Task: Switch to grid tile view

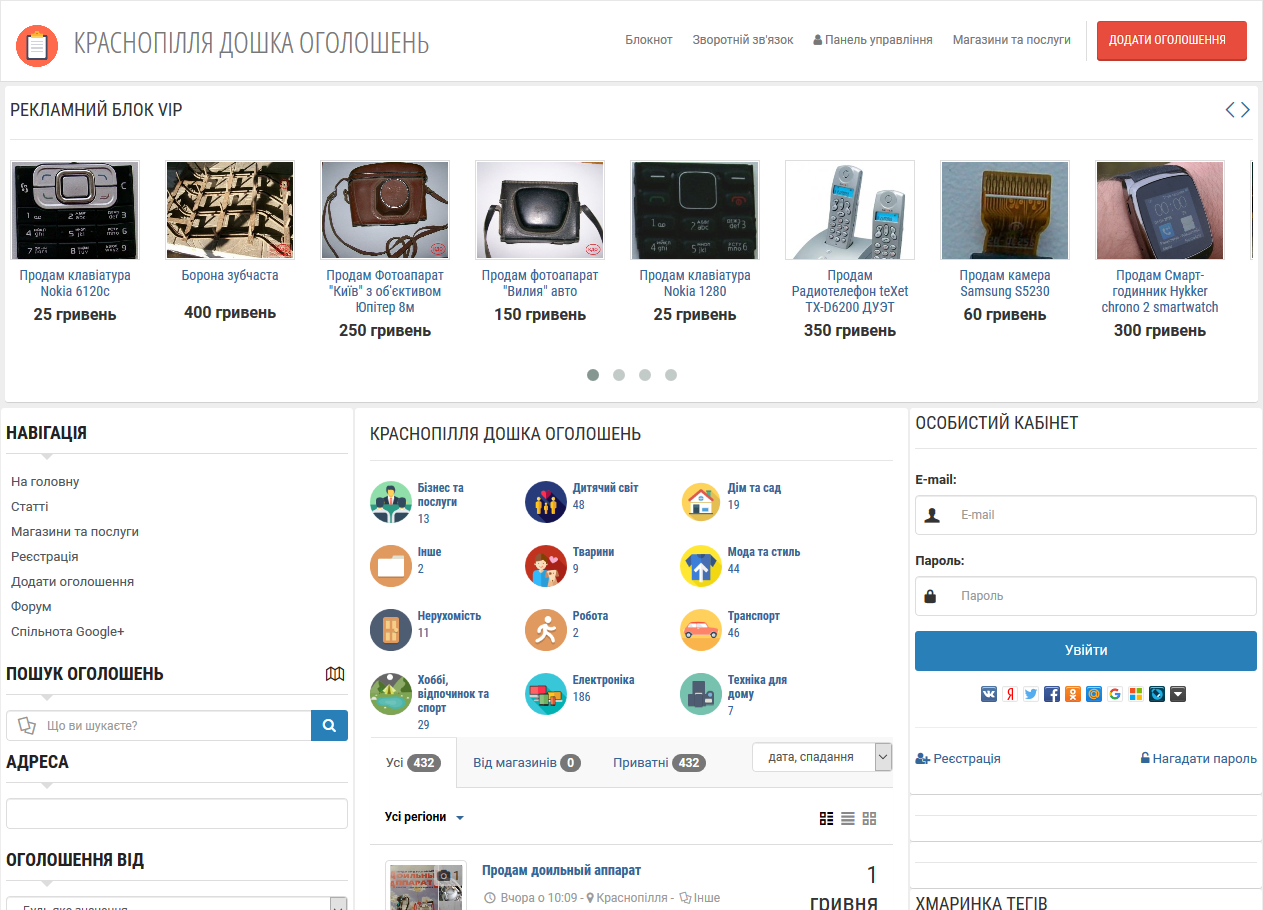Action: point(869,818)
